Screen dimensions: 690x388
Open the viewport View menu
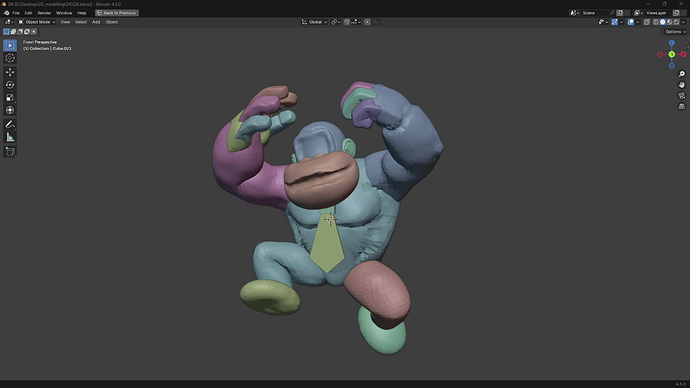65,22
